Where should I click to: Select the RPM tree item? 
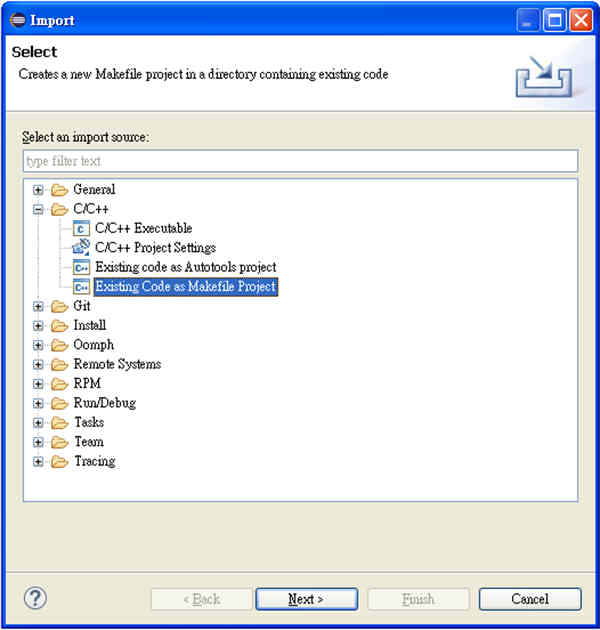tap(87, 383)
